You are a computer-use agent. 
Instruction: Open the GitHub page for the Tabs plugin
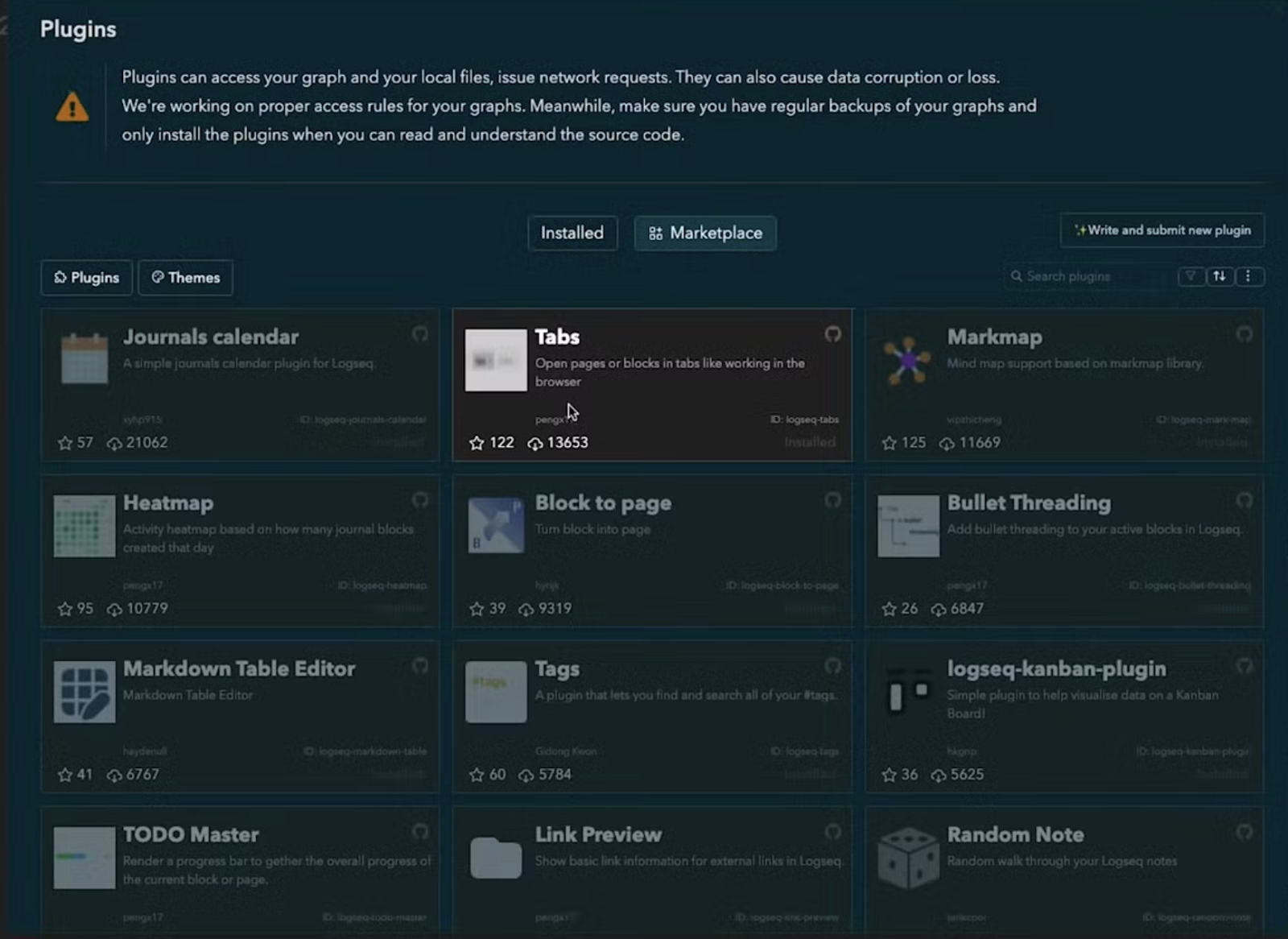point(833,336)
